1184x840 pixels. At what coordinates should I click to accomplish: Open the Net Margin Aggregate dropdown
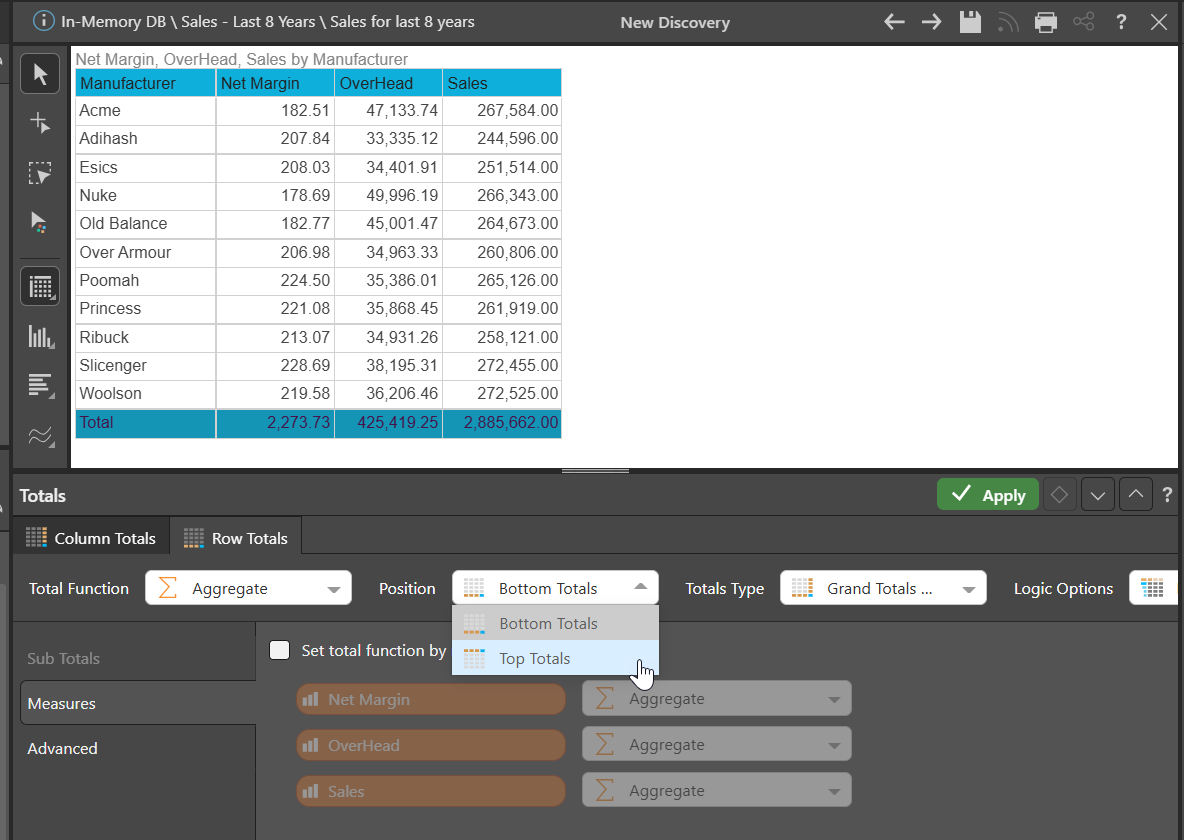716,699
